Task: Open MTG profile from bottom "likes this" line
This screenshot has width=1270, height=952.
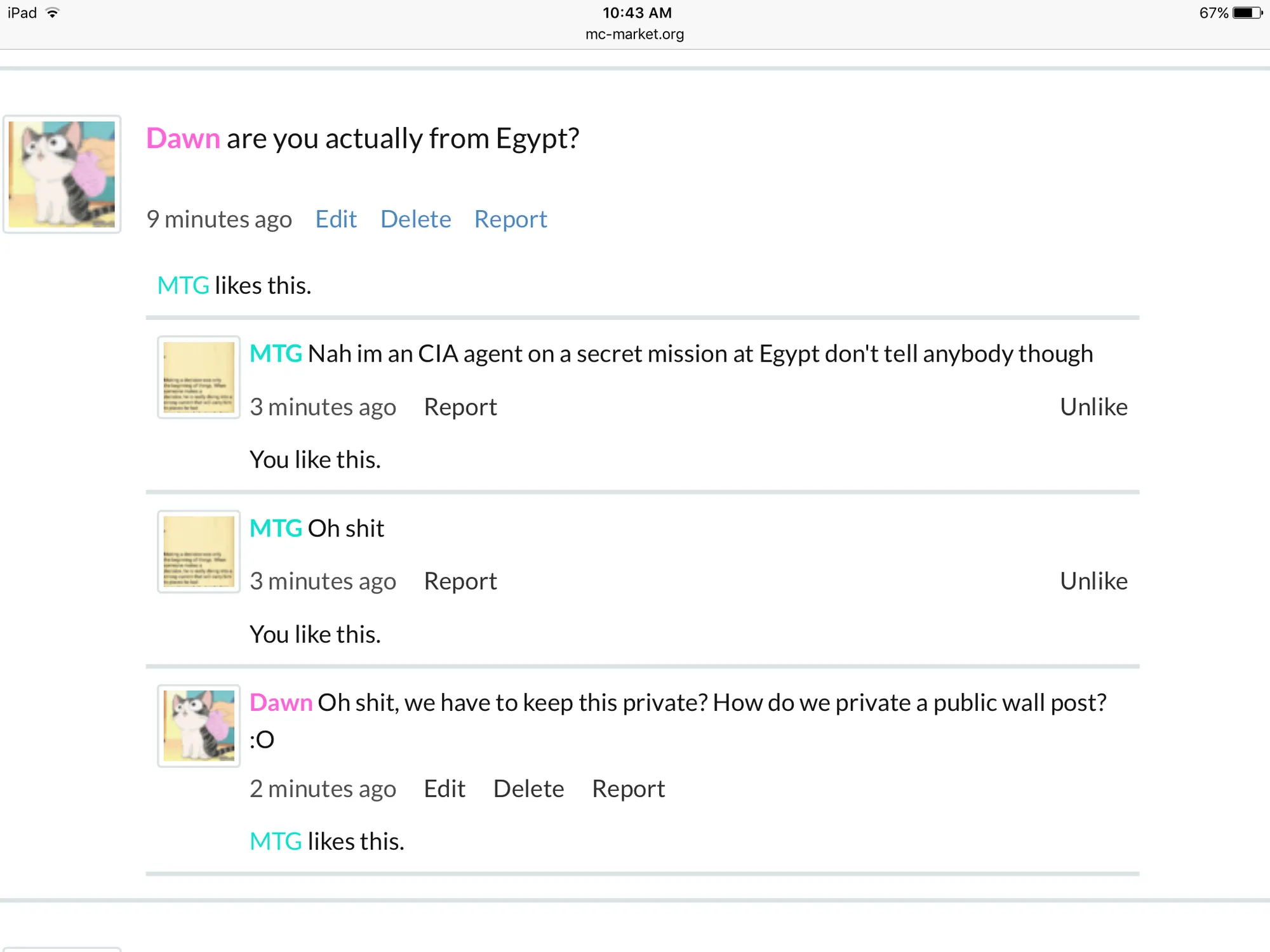Action: pos(276,842)
